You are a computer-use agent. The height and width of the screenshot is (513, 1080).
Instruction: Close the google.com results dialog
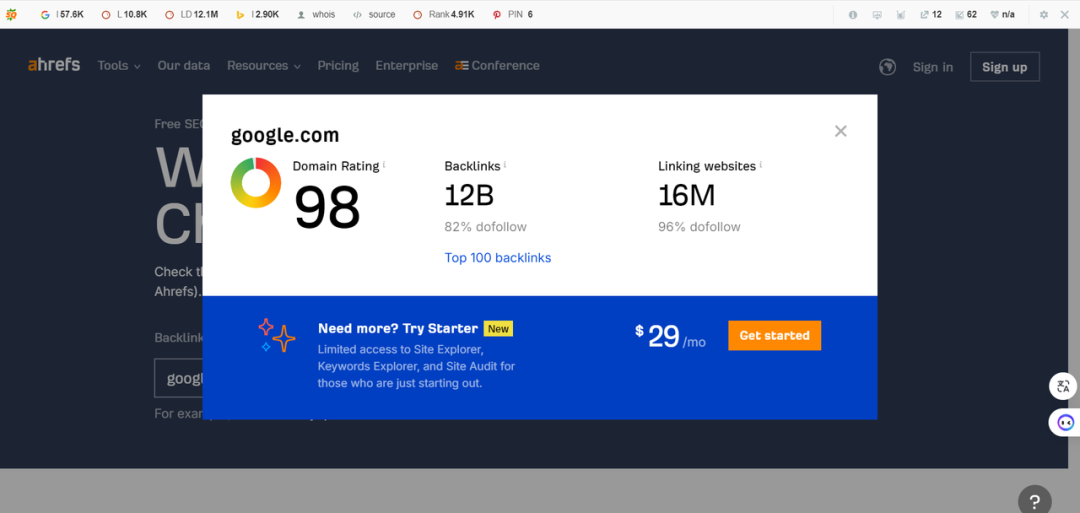[x=840, y=131]
